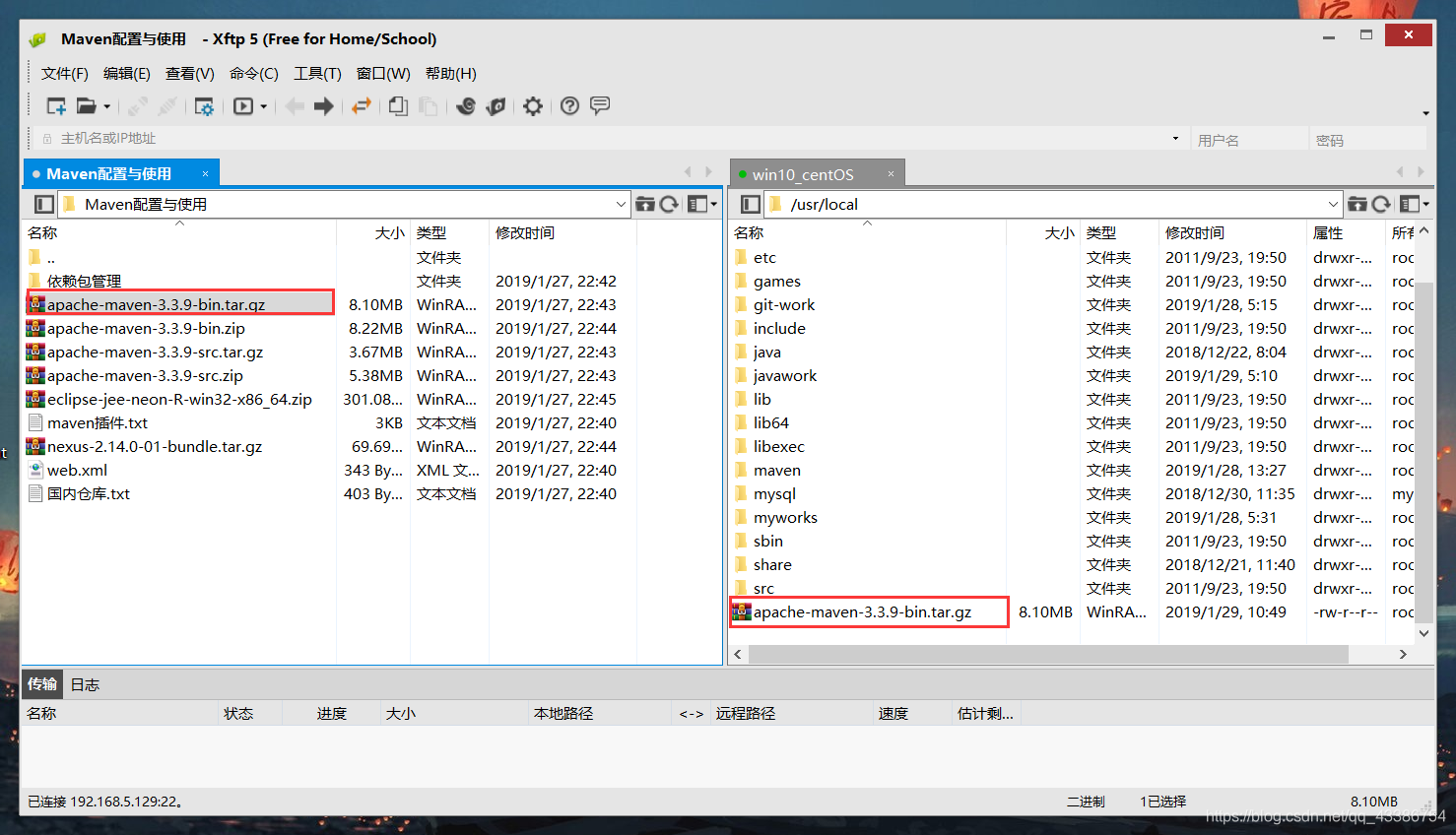
Task: Refresh the remote /usr/local listing
Action: click(1382, 204)
